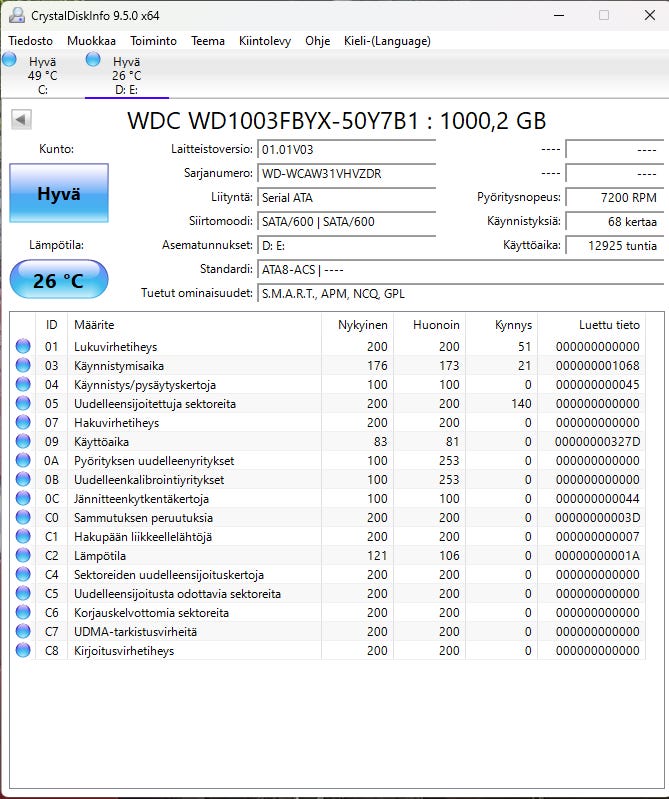The image size is (669, 799).
Task: Click status orb of UDMA-tarkistusvirheitä row
Action: (23, 631)
